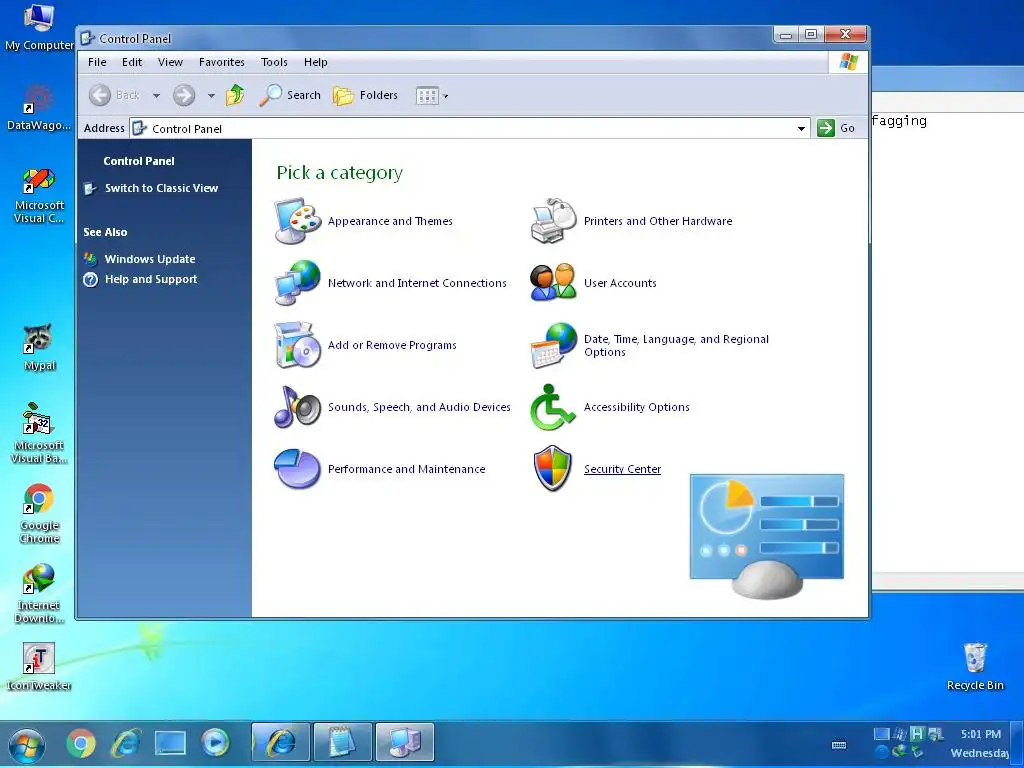Open Microsoft Visual C desktop shortcut
The image size is (1024, 768).
pos(39,196)
